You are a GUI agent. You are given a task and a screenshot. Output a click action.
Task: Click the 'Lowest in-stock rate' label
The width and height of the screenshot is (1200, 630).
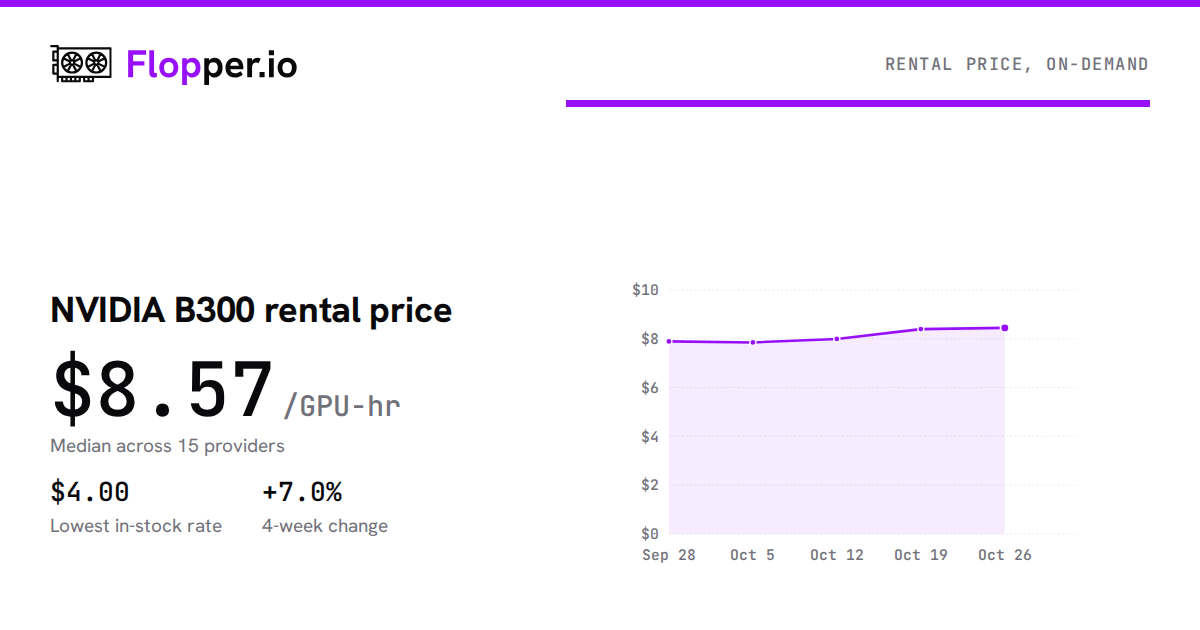coord(136,526)
